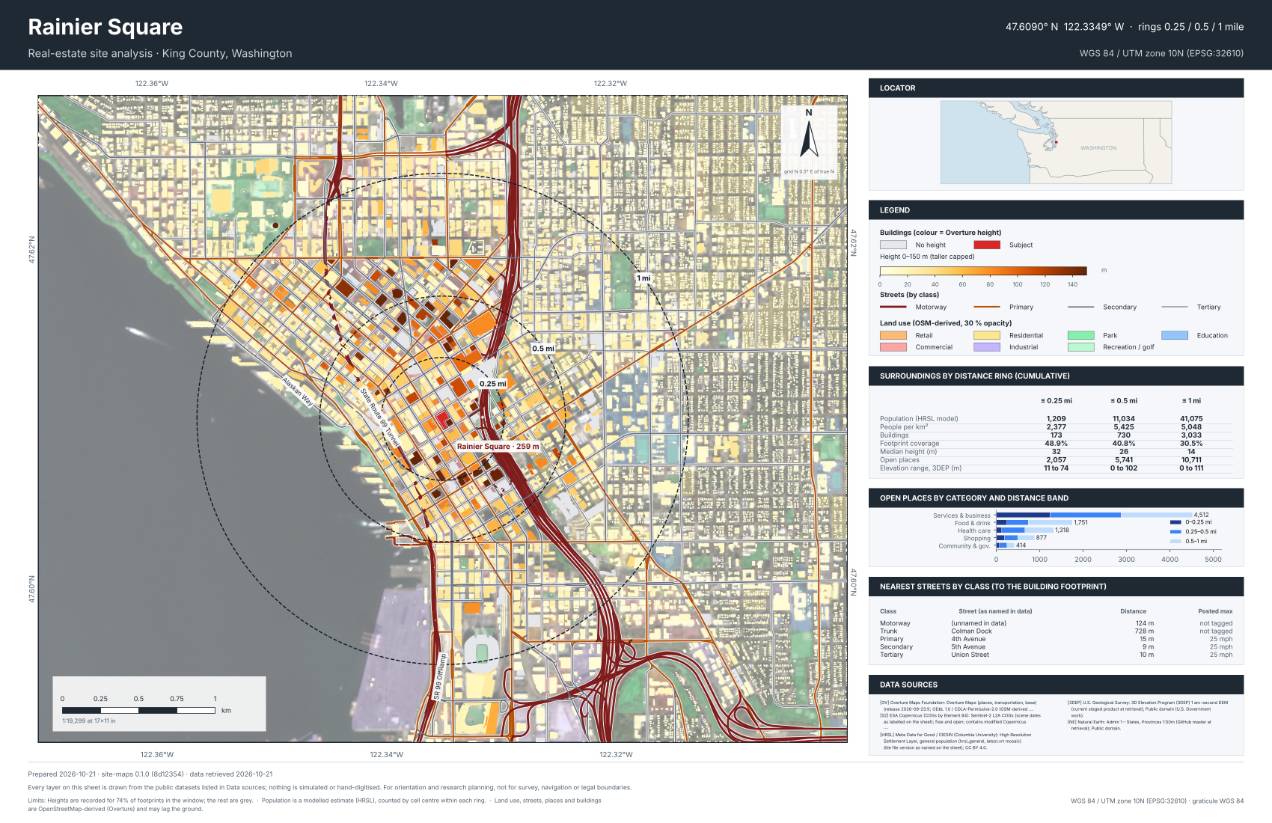Click the DATA SOURCES panel header
The height and width of the screenshot is (823, 1272).
[1056, 684]
